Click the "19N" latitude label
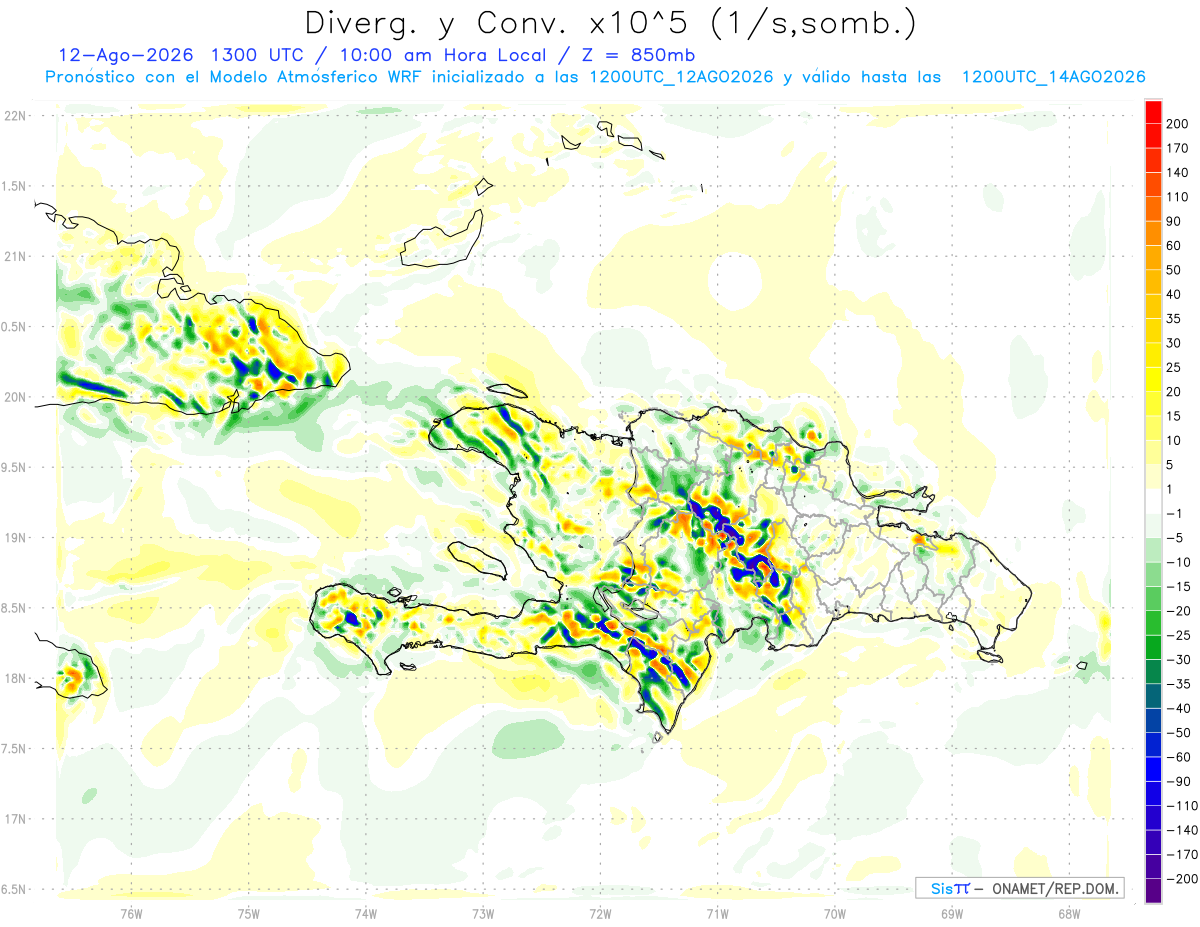 tap(14, 537)
